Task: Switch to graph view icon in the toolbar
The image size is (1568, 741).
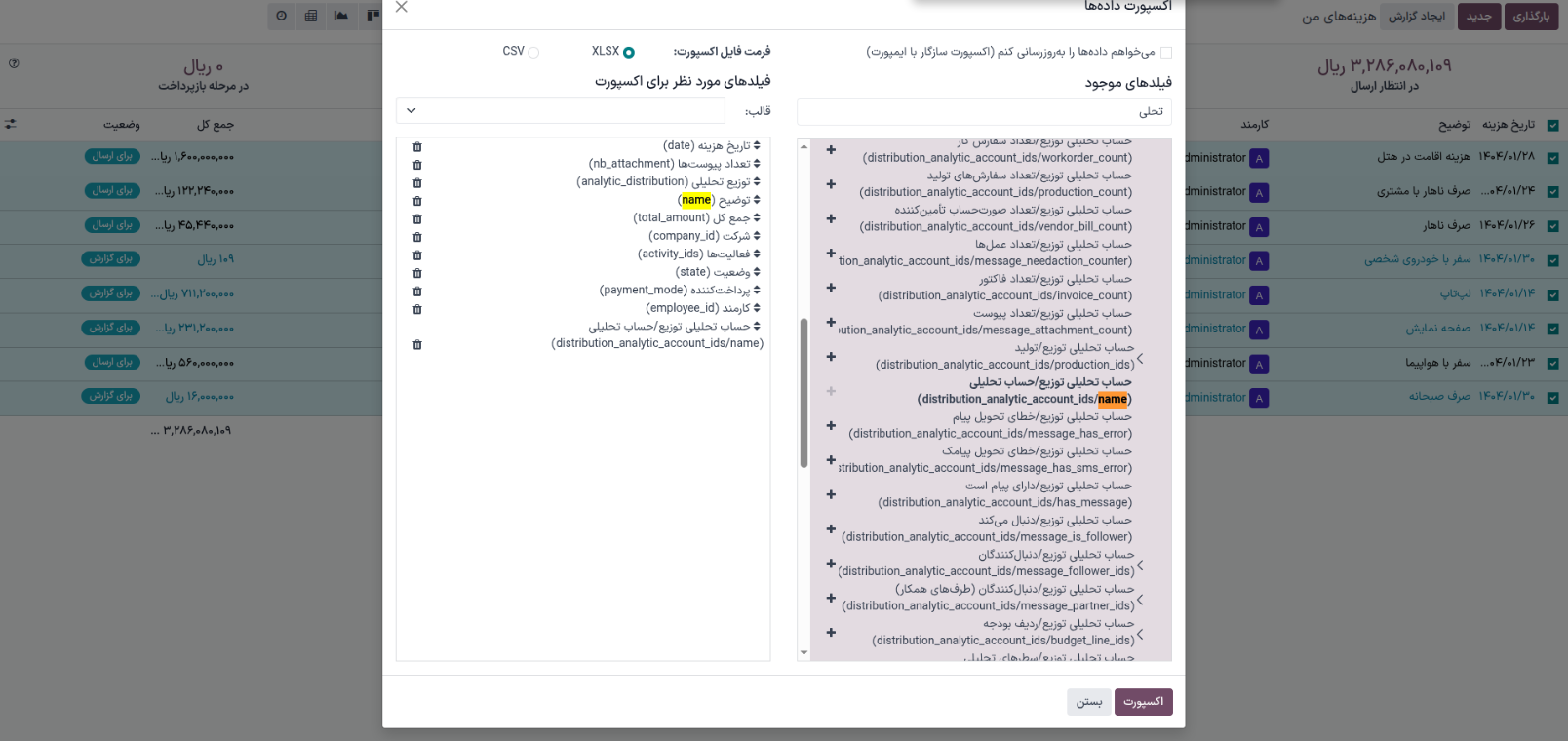Action: [x=341, y=16]
